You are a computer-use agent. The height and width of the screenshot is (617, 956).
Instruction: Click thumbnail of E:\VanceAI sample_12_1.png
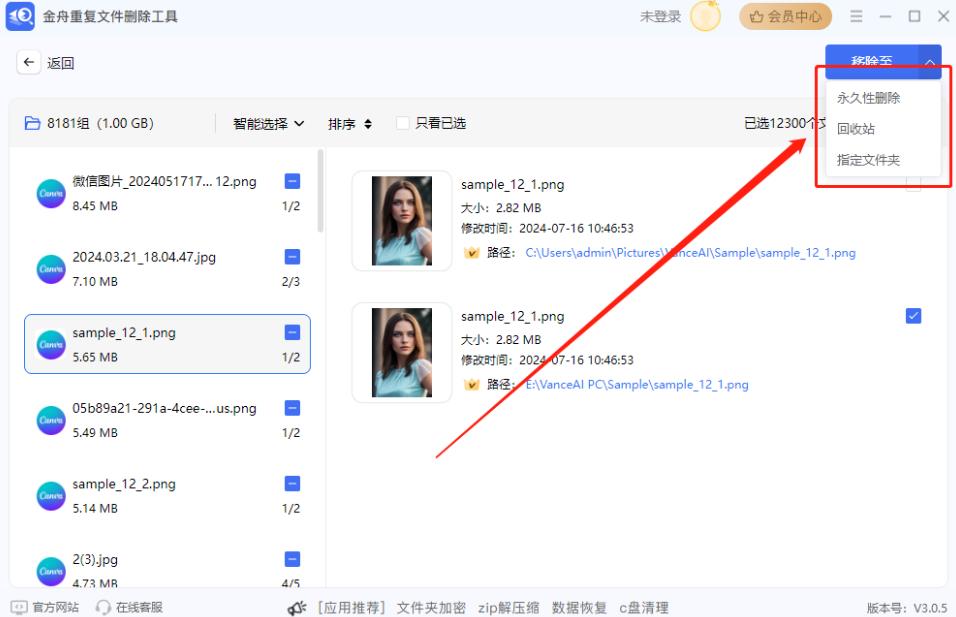[402, 352]
